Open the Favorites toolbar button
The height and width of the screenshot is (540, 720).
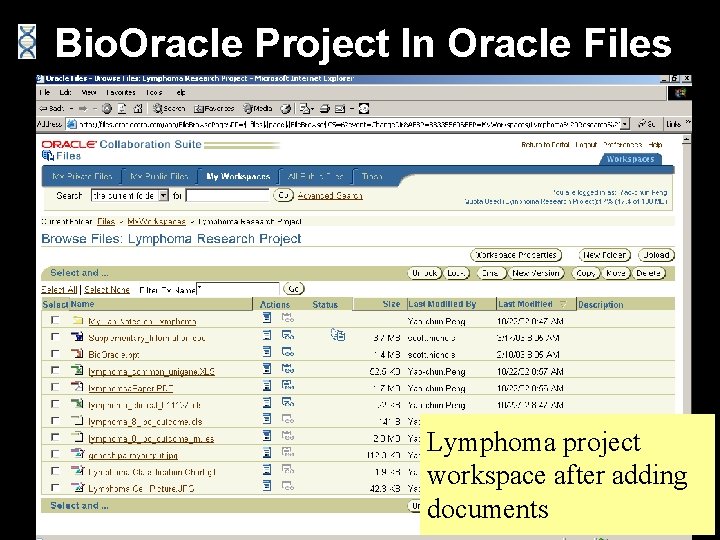click(x=214, y=109)
